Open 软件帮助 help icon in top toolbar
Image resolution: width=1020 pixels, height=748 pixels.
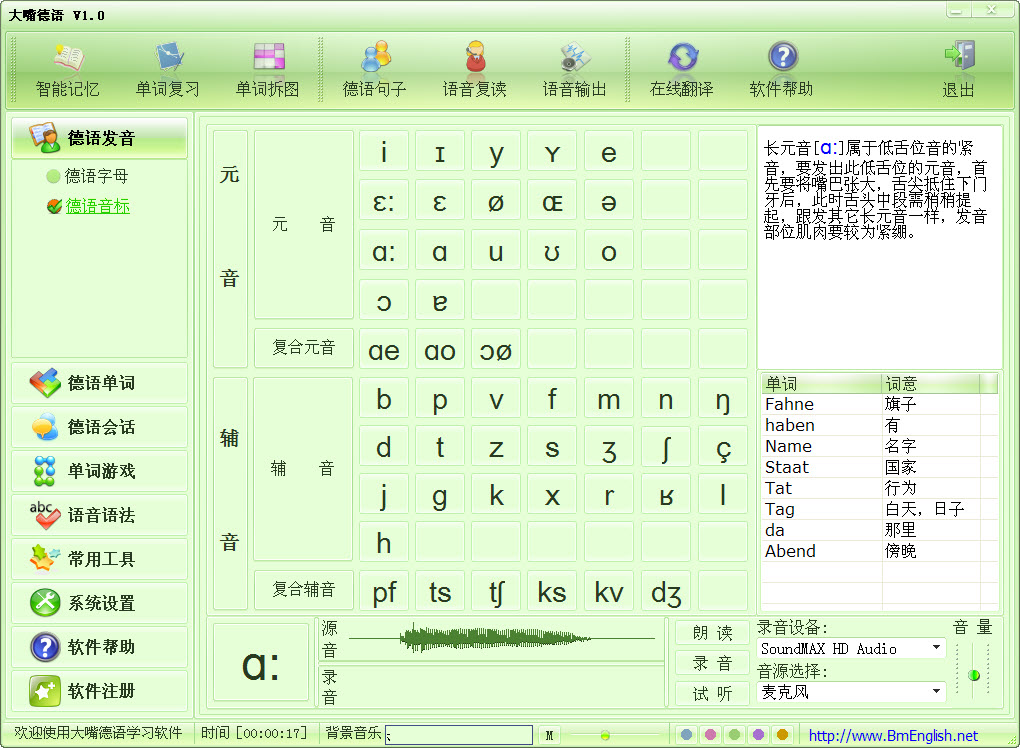click(782, 70)
